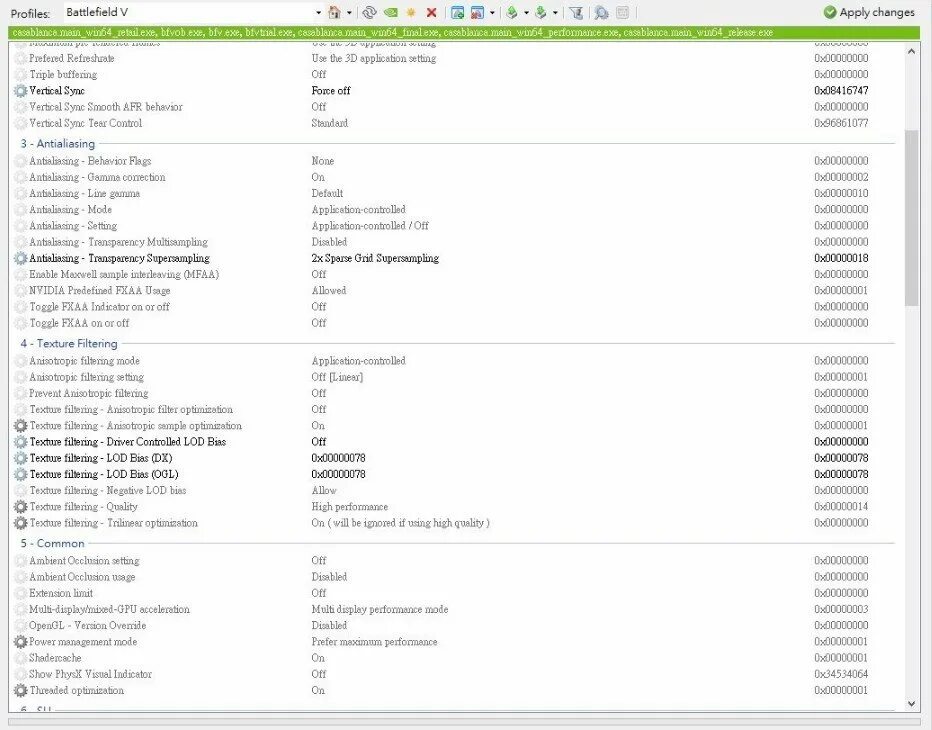Screen dimensions: 932x730
Task: Select Antialiasing - Mode setting row
Action: 455,209
